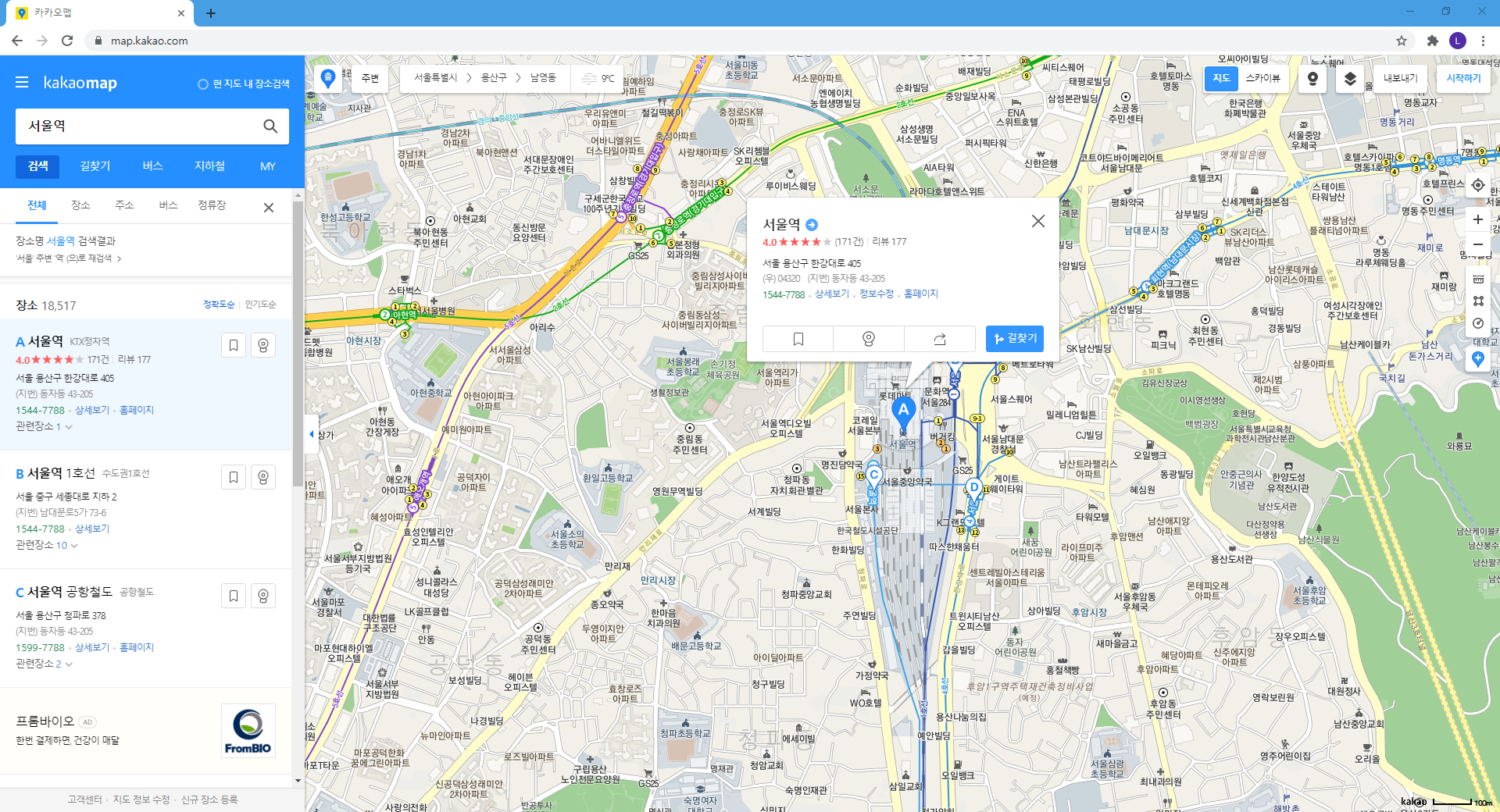Open the kakaomap hamburger menu
The width and height of the screenshot is (1500, 812).
[x=22, y=82]
